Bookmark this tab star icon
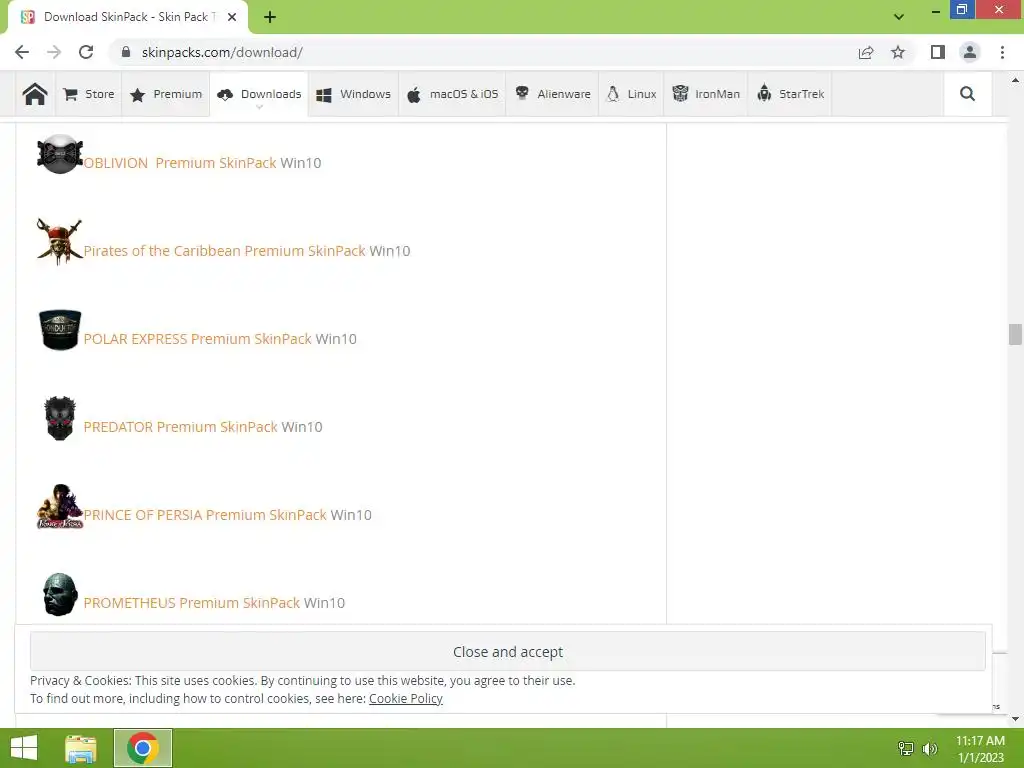The image size is (1024, 768). pos(898,52)
